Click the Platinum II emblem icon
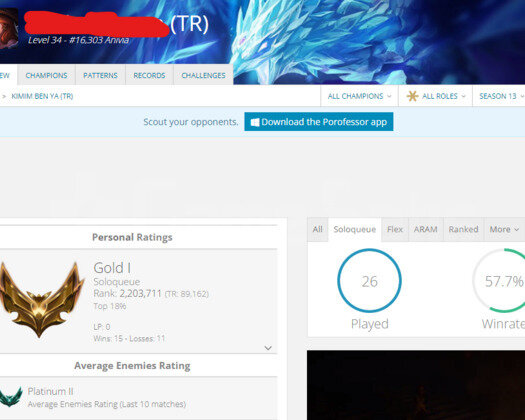Screen dimensions: 525x420 tap(11, 397)
